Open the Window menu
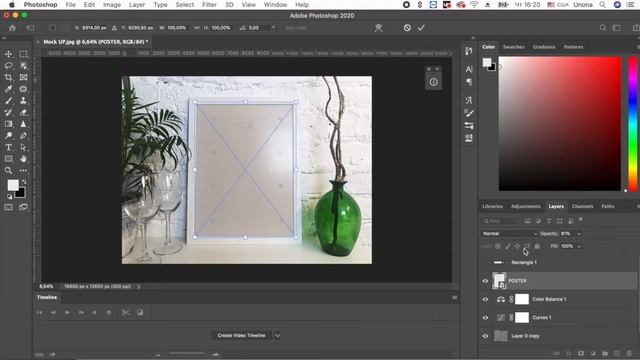Viewport: 640px width, 360px height. [x=275, y=4]
